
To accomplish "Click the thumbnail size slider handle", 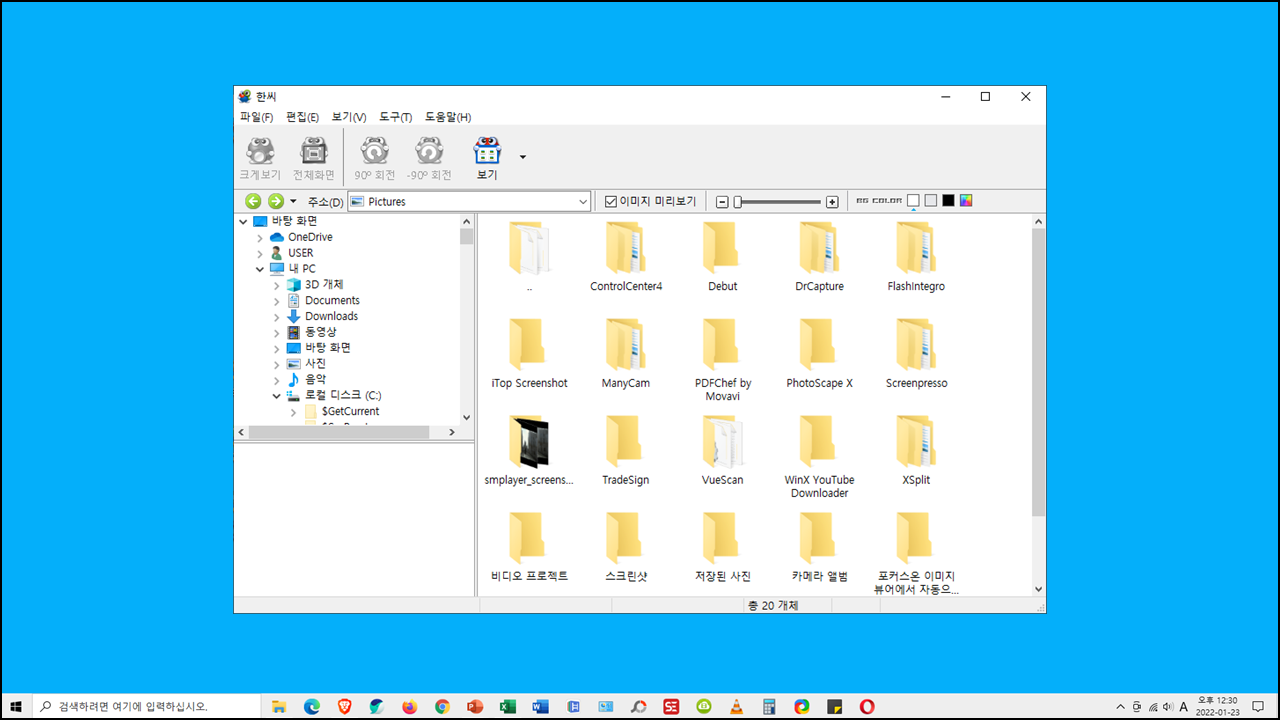I will coord(737,202).
